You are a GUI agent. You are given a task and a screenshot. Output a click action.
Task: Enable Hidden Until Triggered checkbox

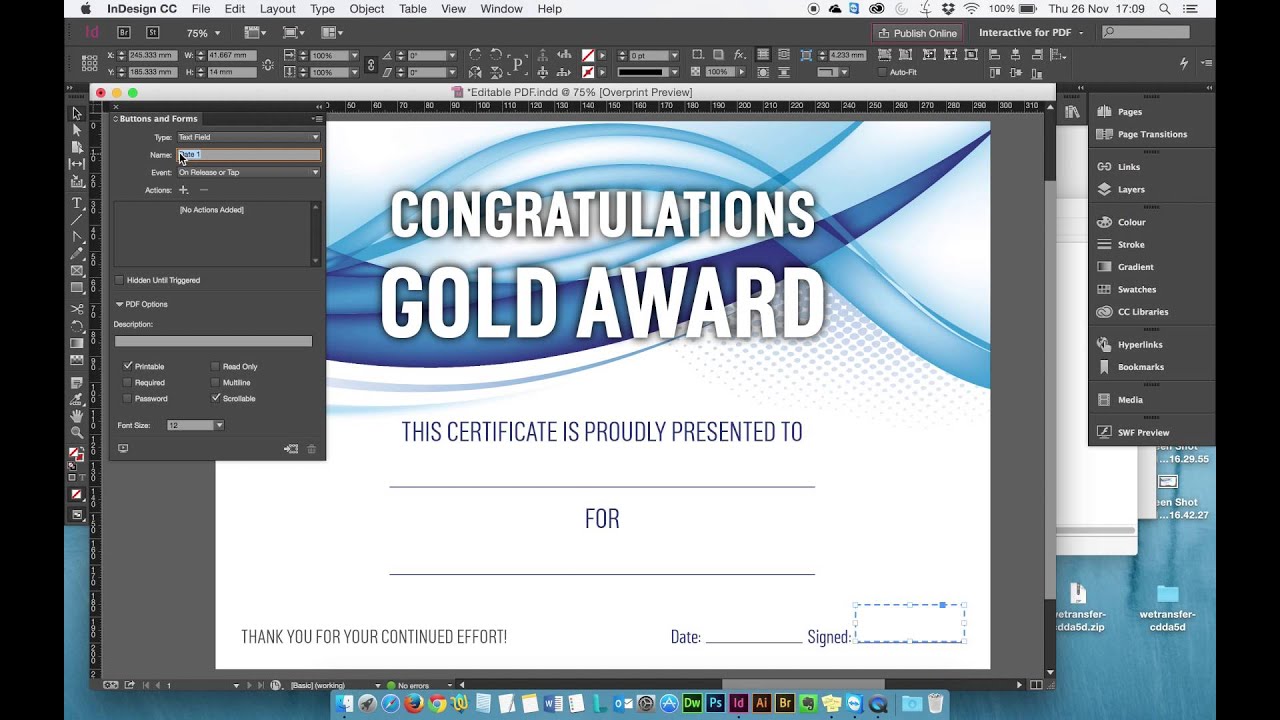click(119, 280)
